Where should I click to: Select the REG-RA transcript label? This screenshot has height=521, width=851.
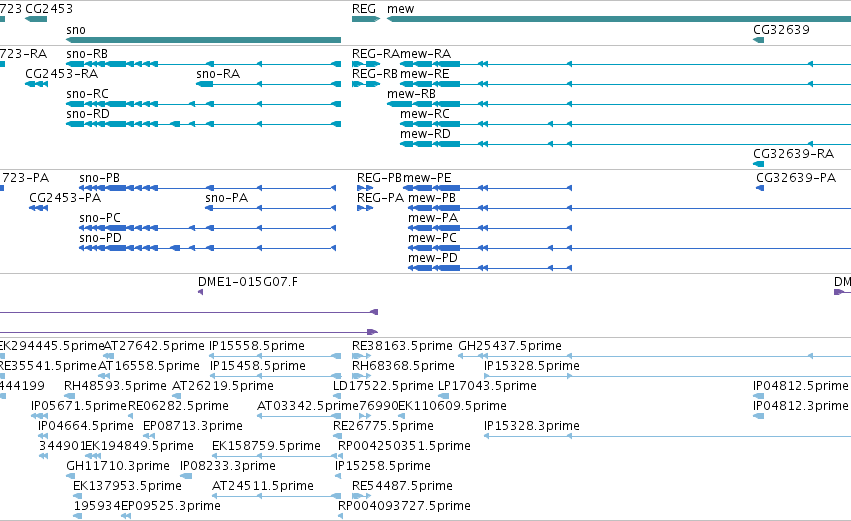(x=376, y=54)
